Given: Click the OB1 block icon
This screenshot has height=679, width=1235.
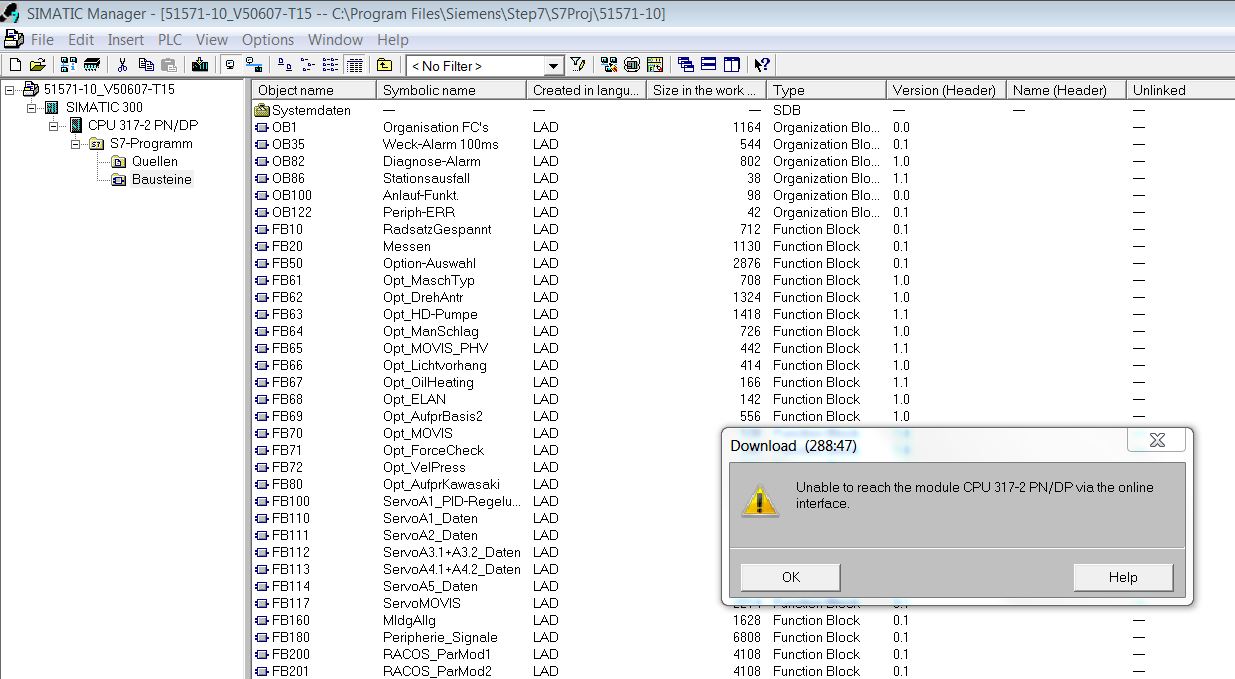Looking at the screenshot, I should click(x=263, y=127).
